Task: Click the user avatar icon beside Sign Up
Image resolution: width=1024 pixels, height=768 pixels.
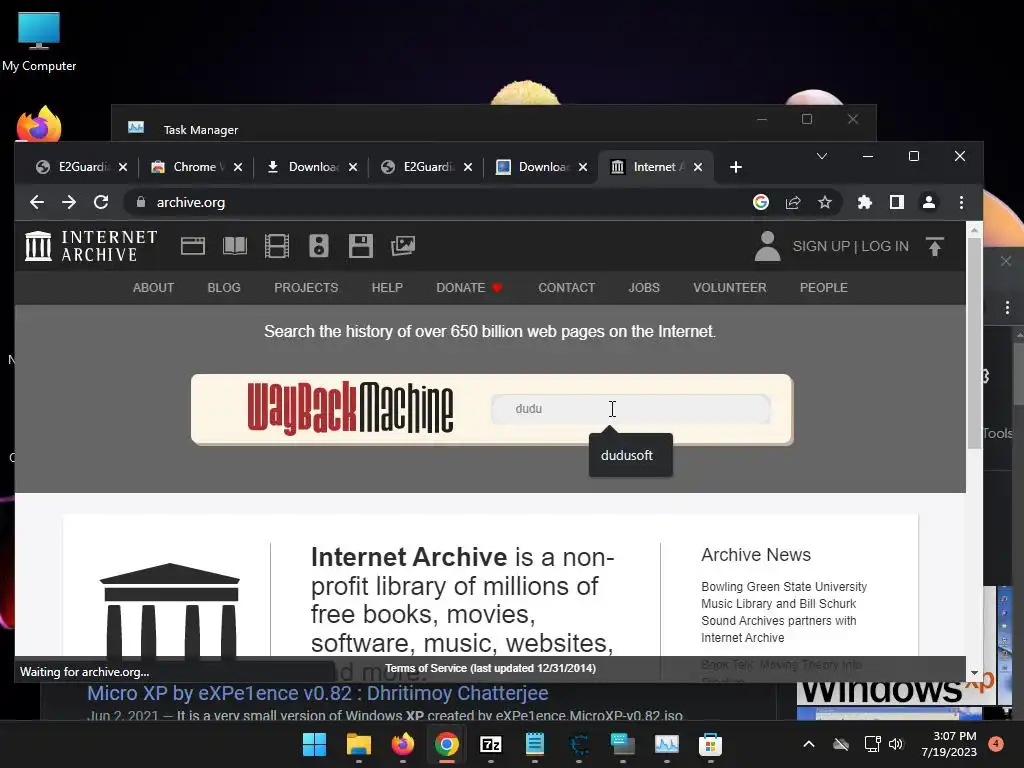Action: click(767, 246)
